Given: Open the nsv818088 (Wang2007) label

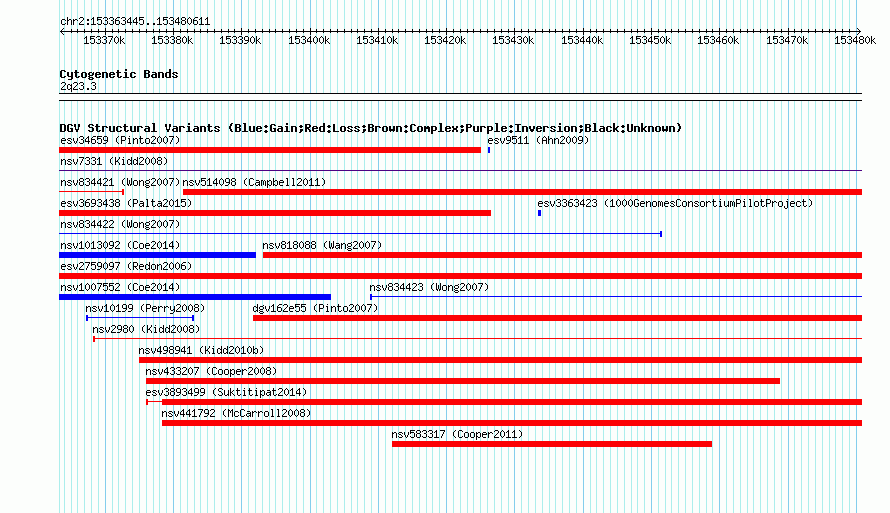Looking at the screenshot, I should (322, 245).
